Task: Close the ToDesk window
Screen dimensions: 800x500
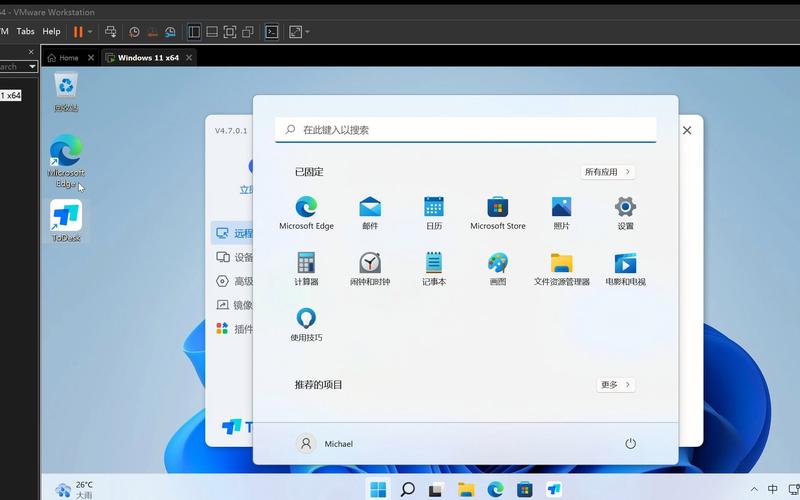Action: [687, 130]
